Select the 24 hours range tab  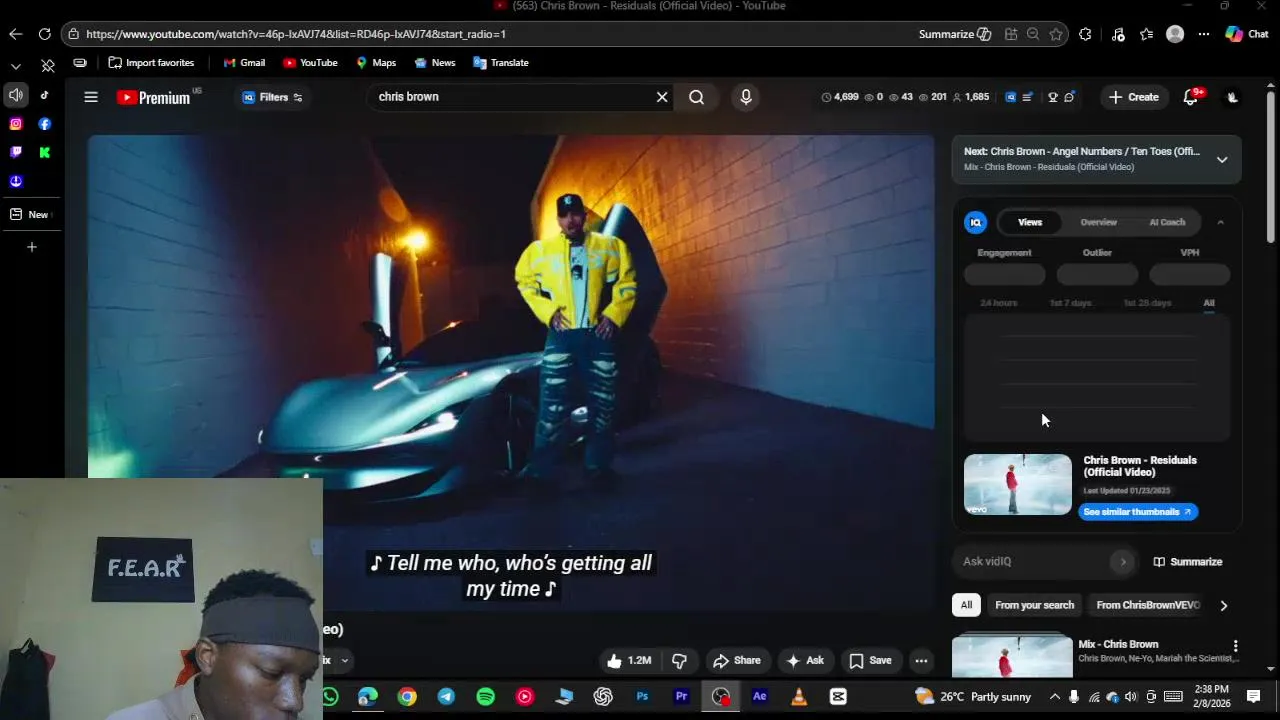tap(998, 303)
